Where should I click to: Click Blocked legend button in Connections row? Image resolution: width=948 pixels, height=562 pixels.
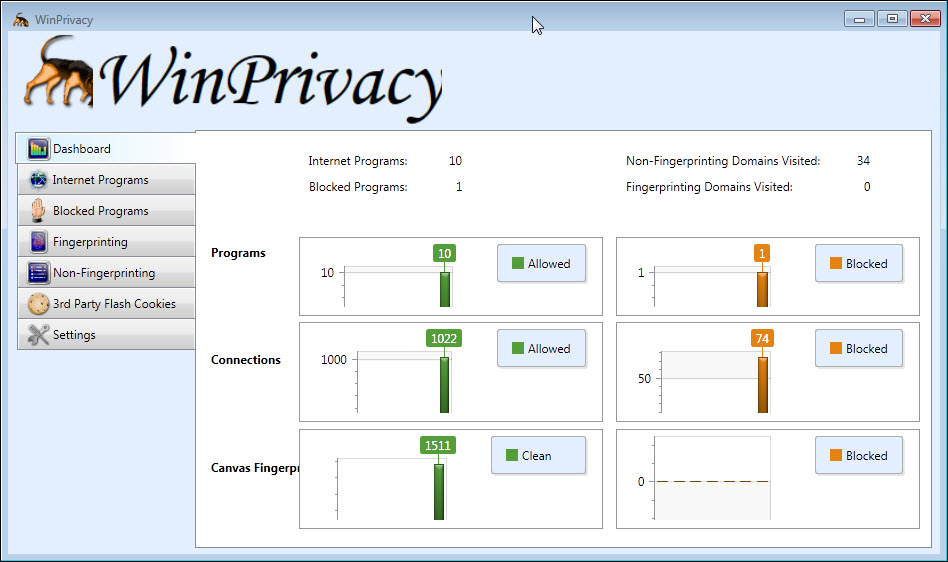point(859,348)
